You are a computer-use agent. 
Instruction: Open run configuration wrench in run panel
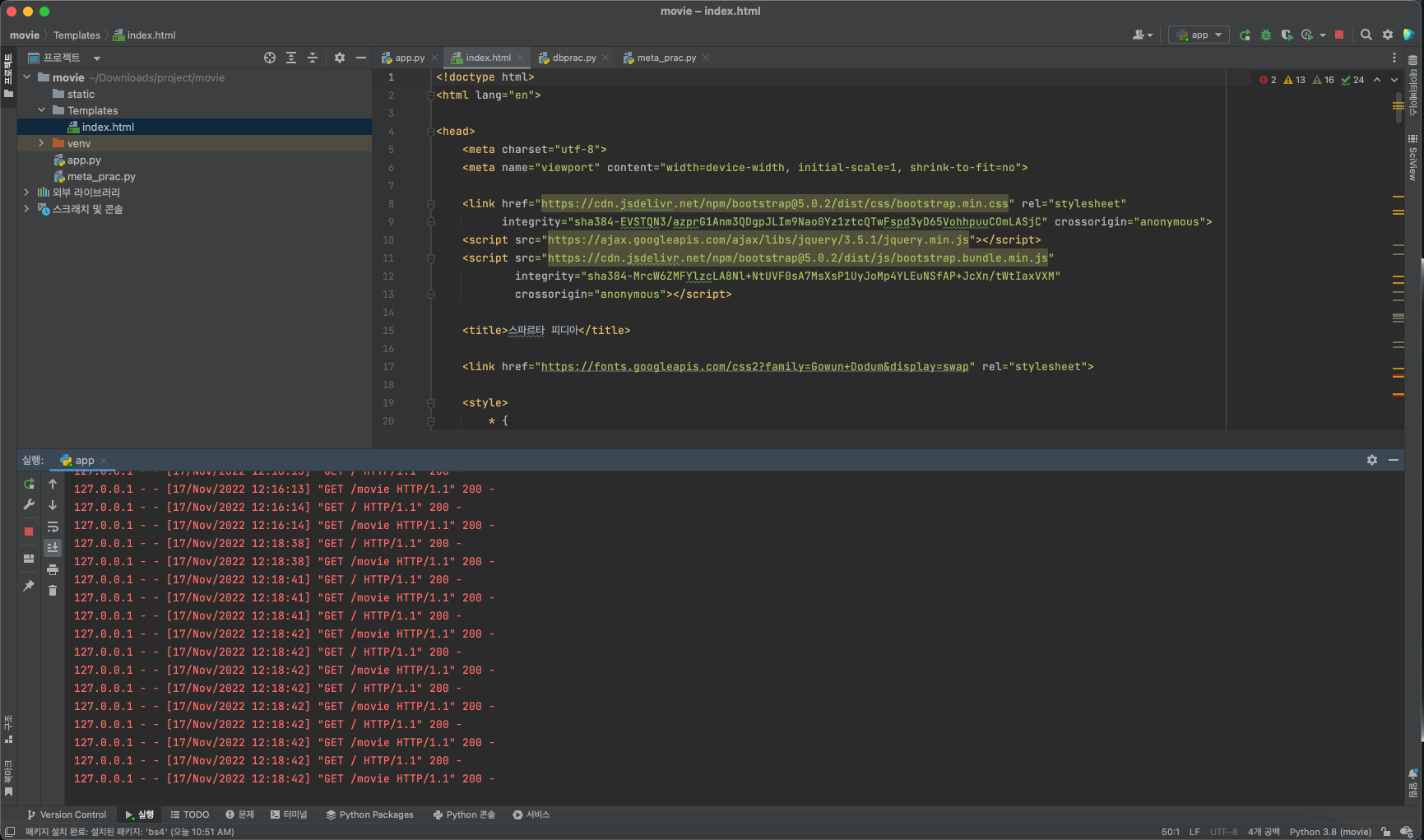click(x=29, y=504)
